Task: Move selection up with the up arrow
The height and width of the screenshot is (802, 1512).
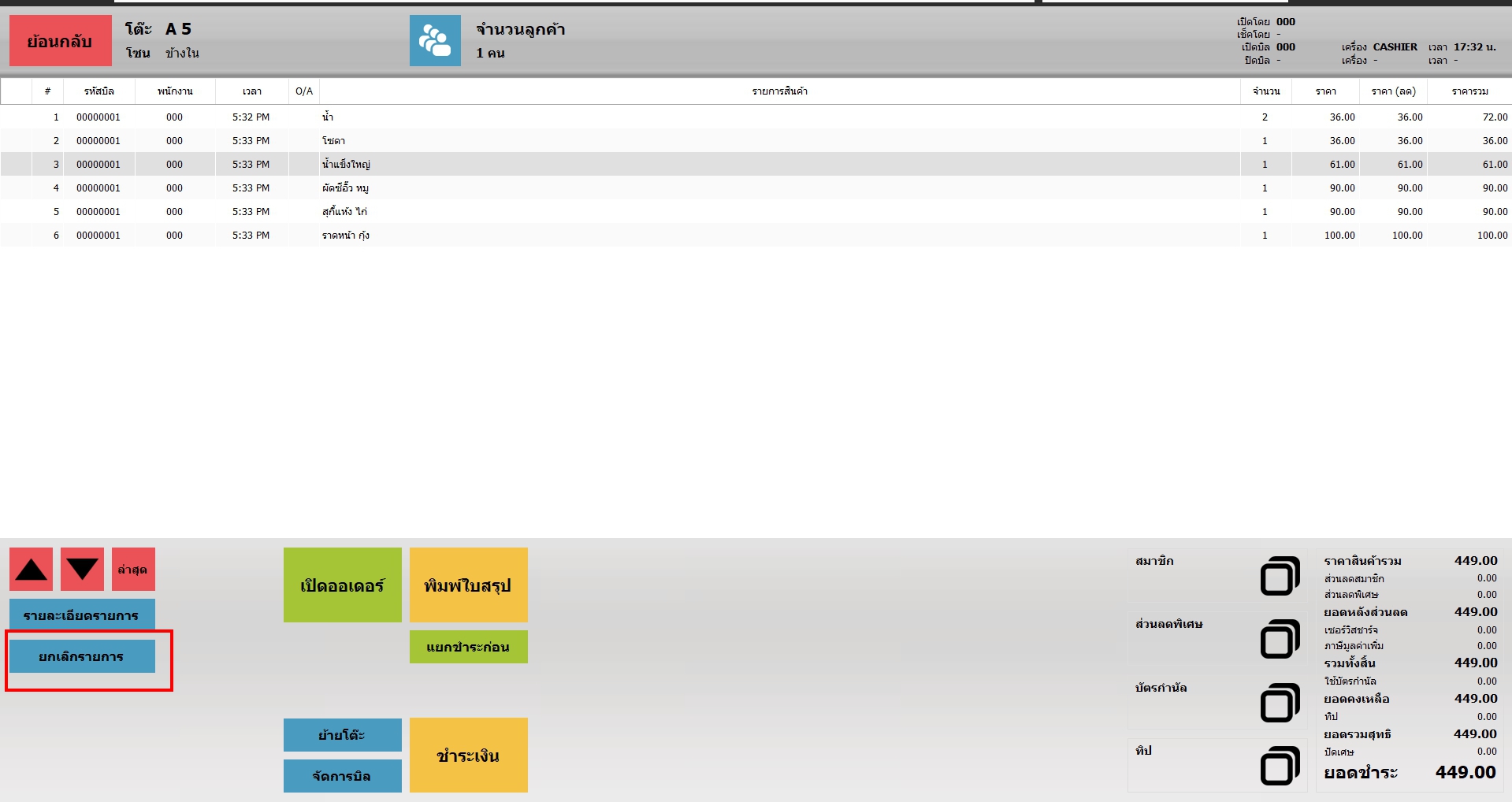Action: click(32, 569)
